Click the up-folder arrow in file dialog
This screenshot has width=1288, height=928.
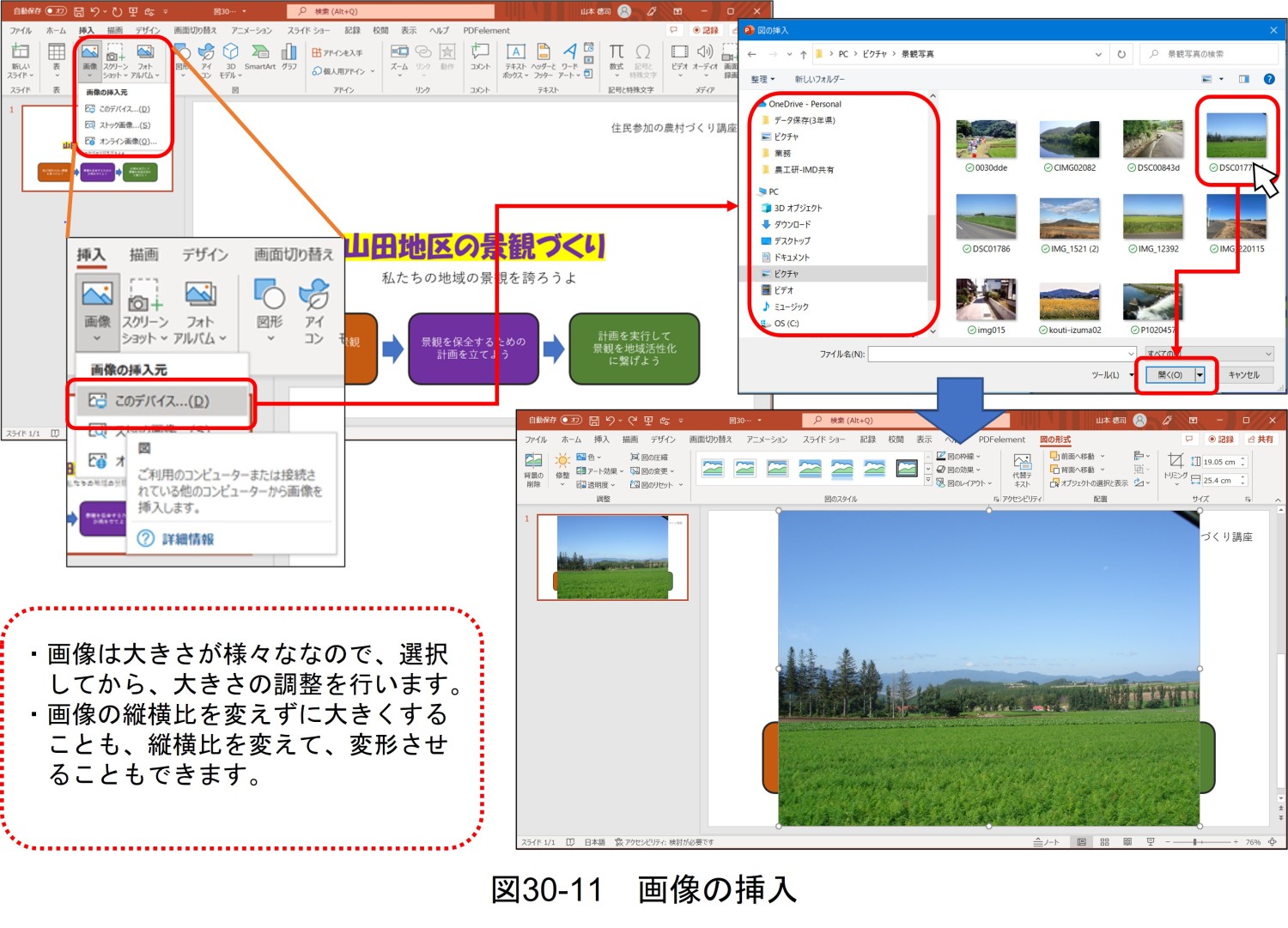(803, 54)
